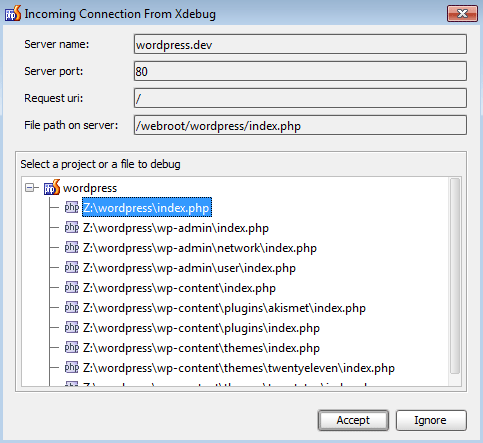Click the Server name field
483x443 pixels.
coord(300,44)
